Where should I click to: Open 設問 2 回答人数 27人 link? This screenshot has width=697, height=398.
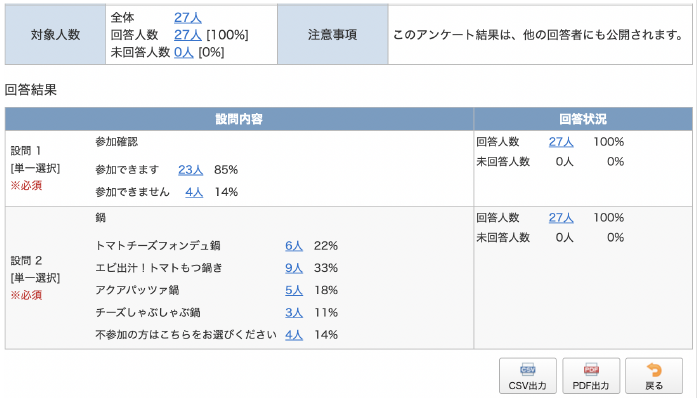click(x=561, y=217)
